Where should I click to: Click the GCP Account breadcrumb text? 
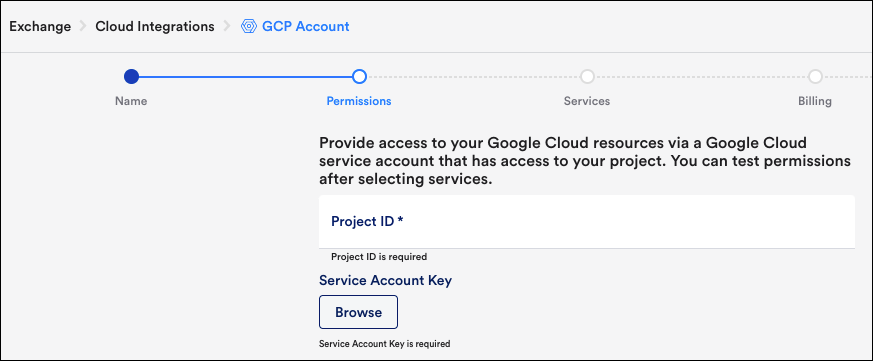point(306,26)
